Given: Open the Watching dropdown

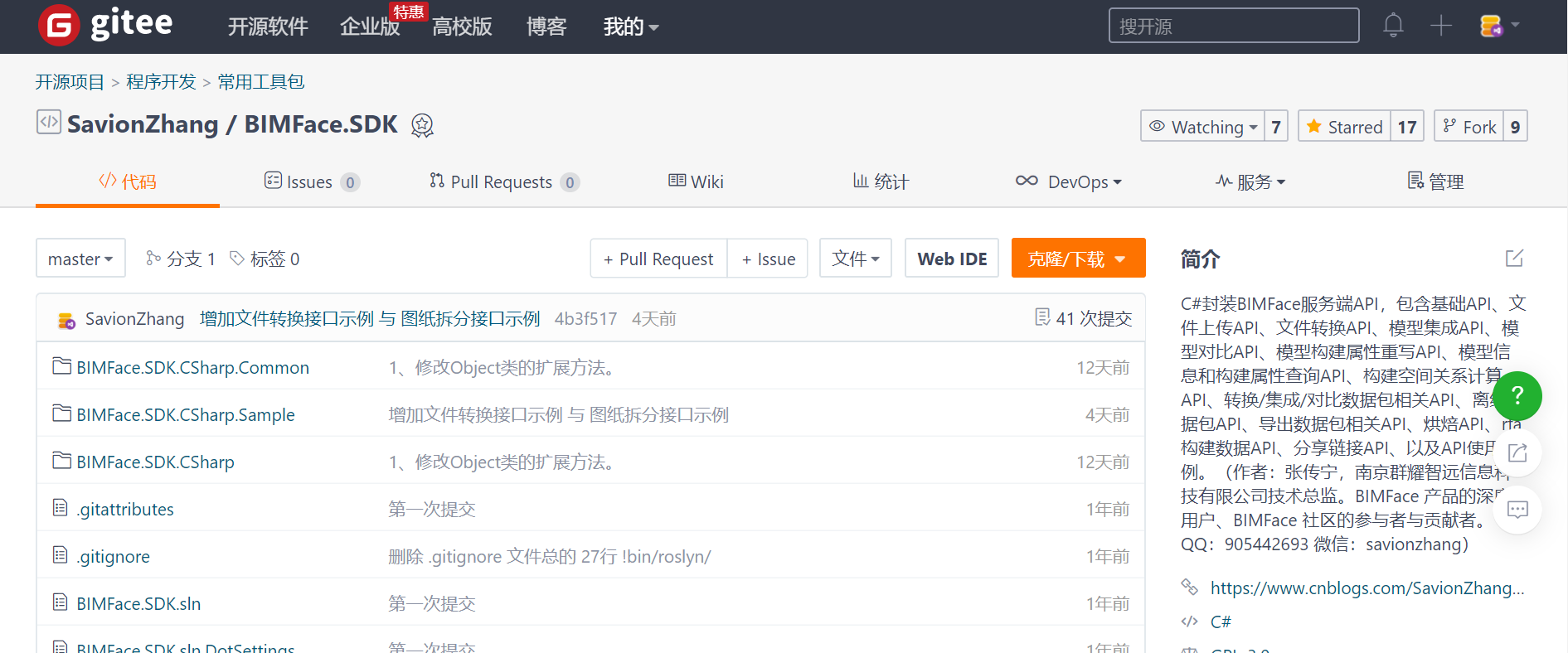Looking at the screenshot, I should 1202,127.
